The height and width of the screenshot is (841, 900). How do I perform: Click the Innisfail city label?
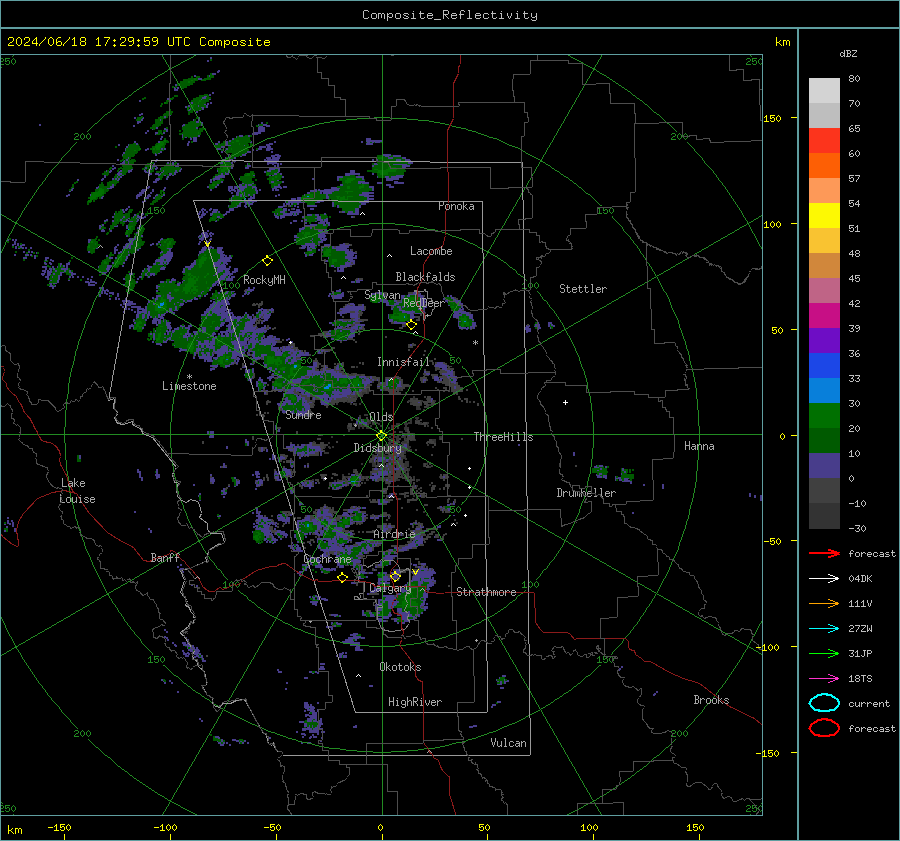403,362
